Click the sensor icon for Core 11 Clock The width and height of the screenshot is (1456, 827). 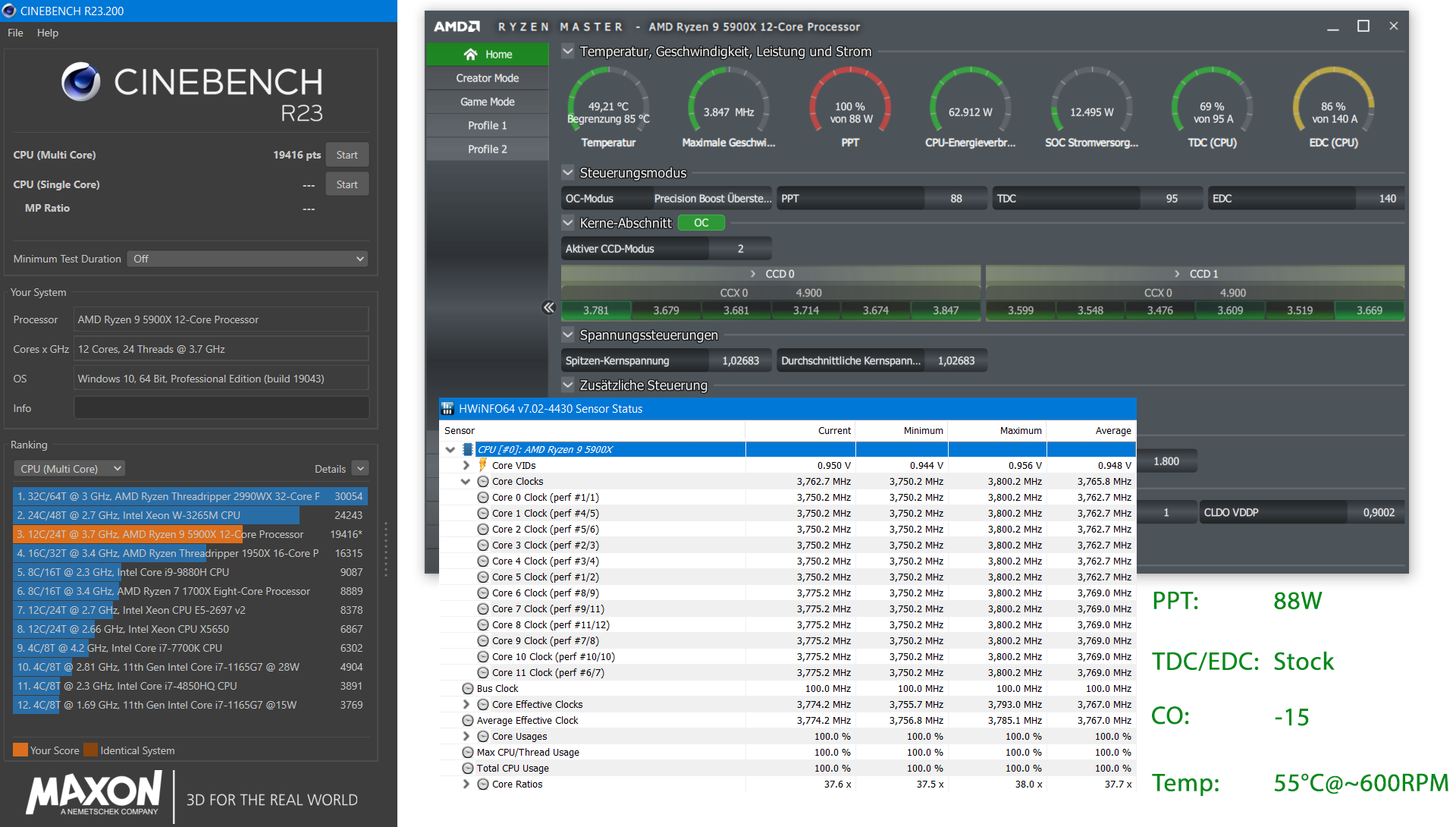pos(483,672)
